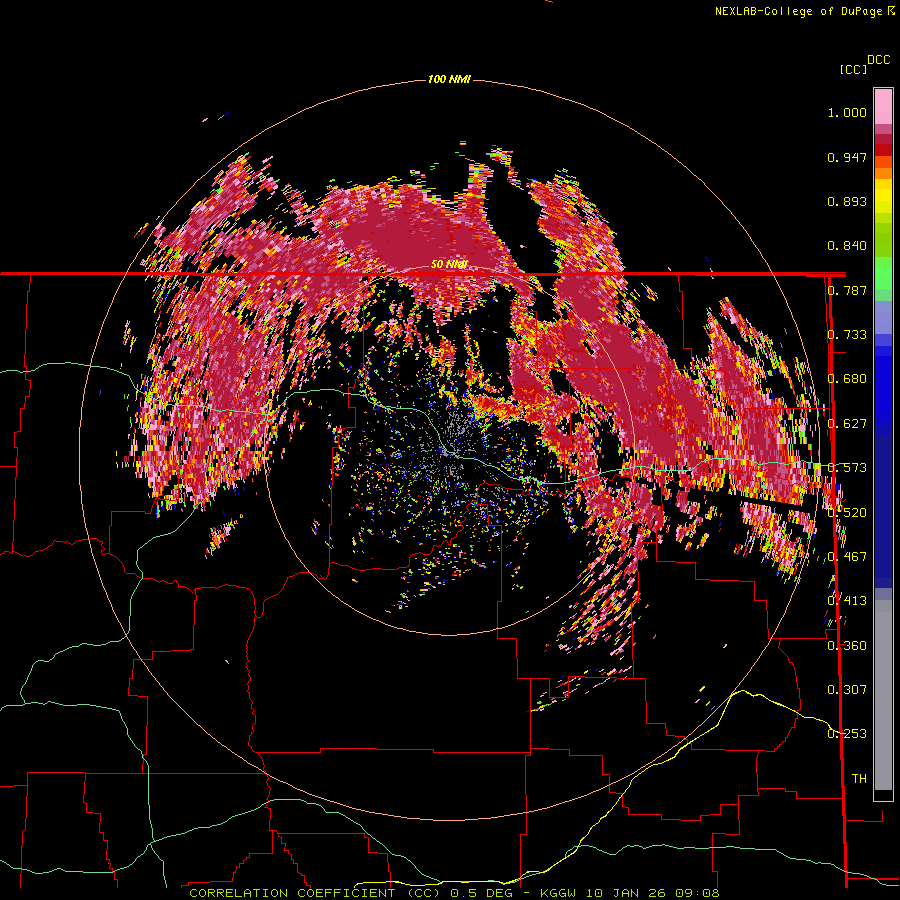This screenshot has width=900, height=900.
Task: Click the DCC legend header label
Action: pos(879,60)
